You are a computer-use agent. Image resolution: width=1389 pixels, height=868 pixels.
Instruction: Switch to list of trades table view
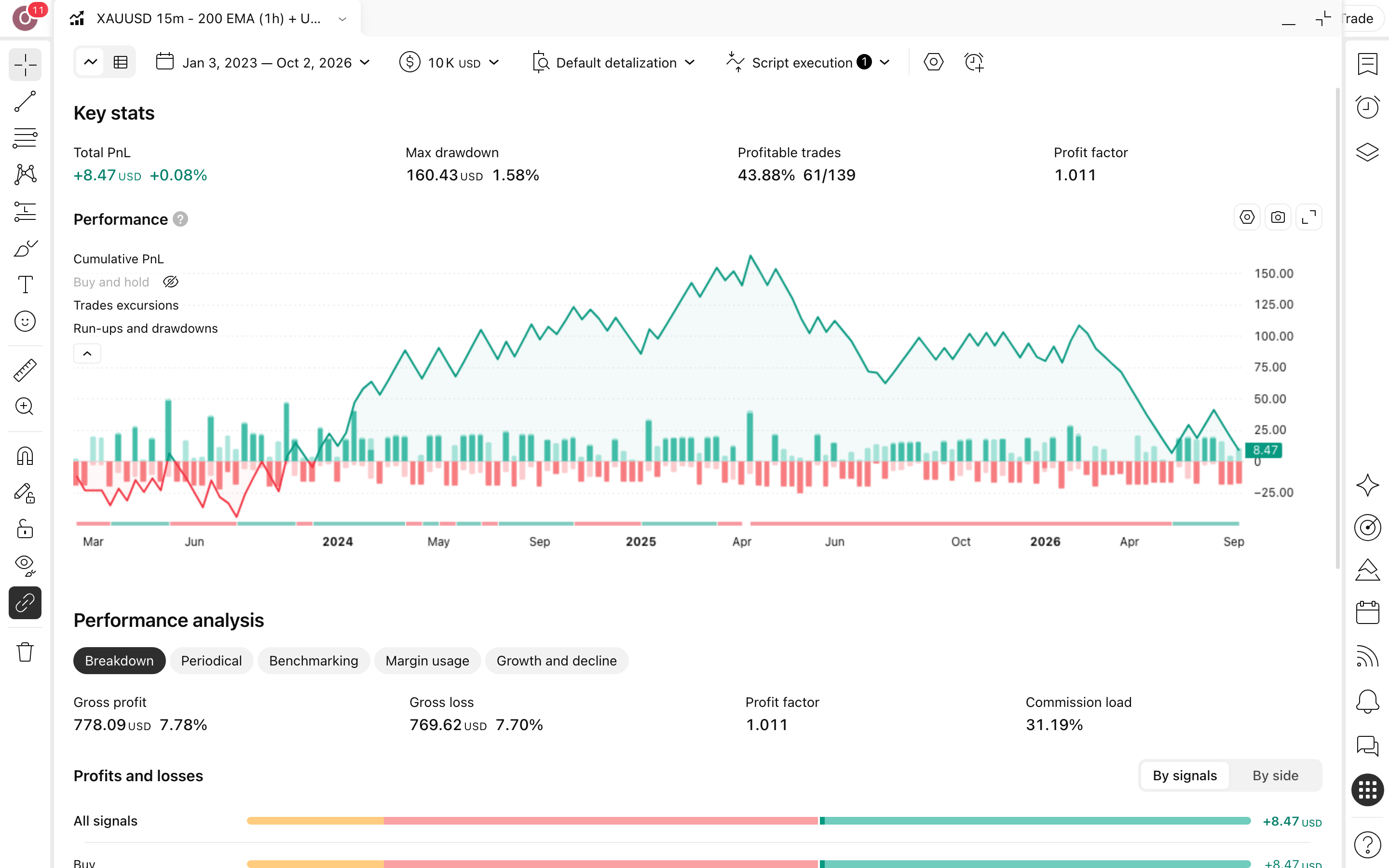121,62
